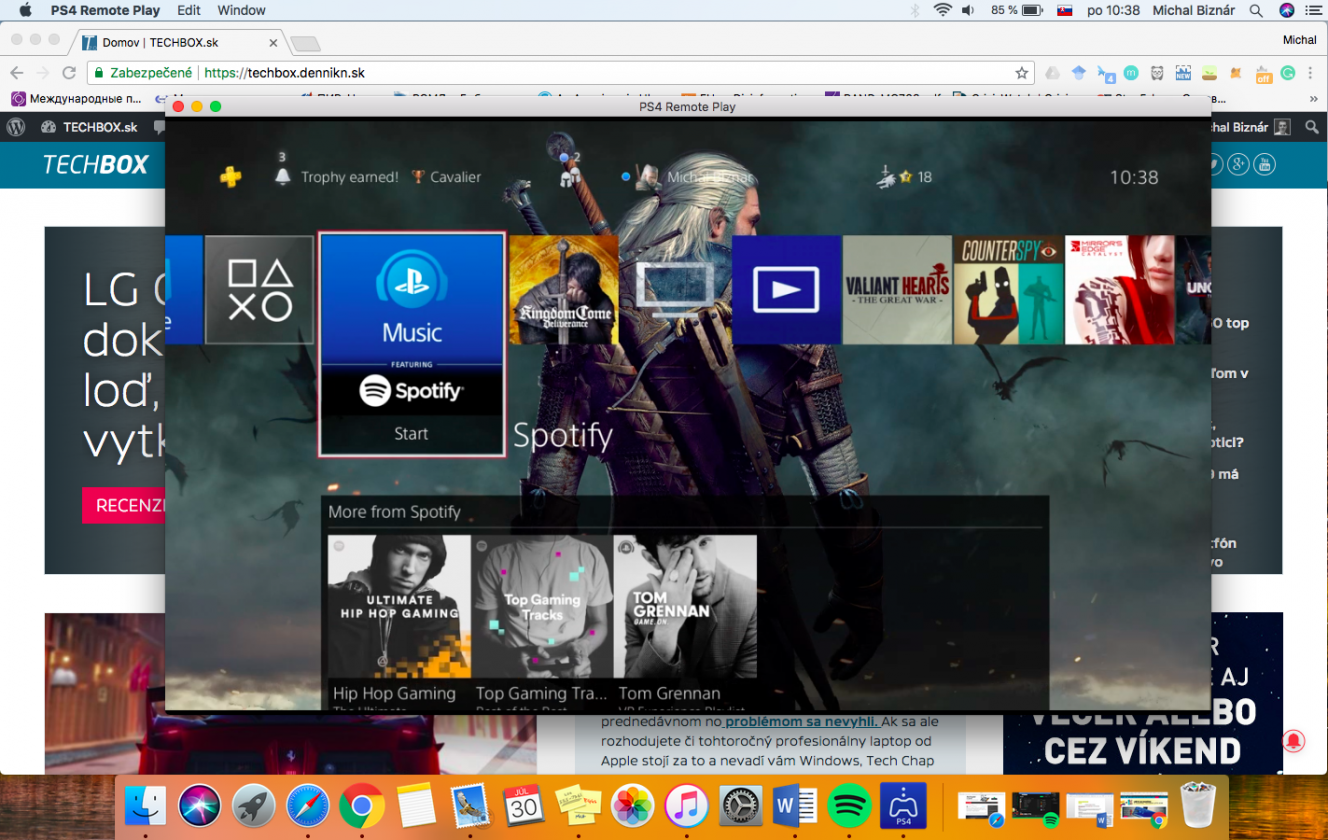
Task: Launch the Valiant Hearts game tile
Action: (897, 290)
